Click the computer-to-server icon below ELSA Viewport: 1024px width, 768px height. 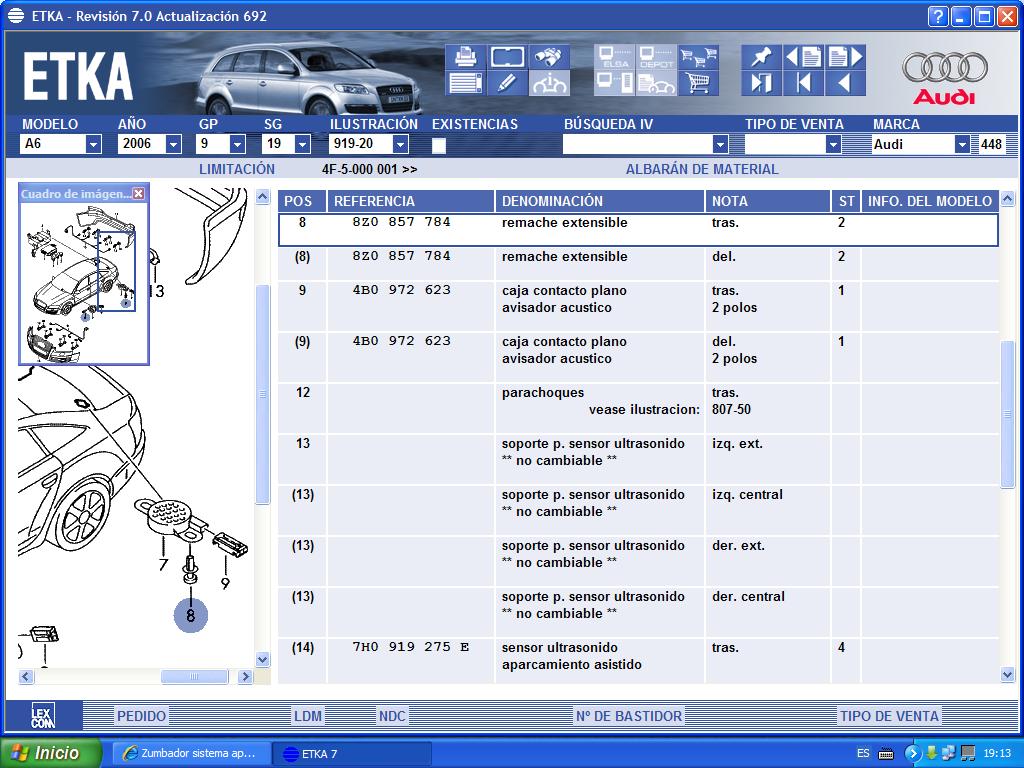tap(615, 84)
